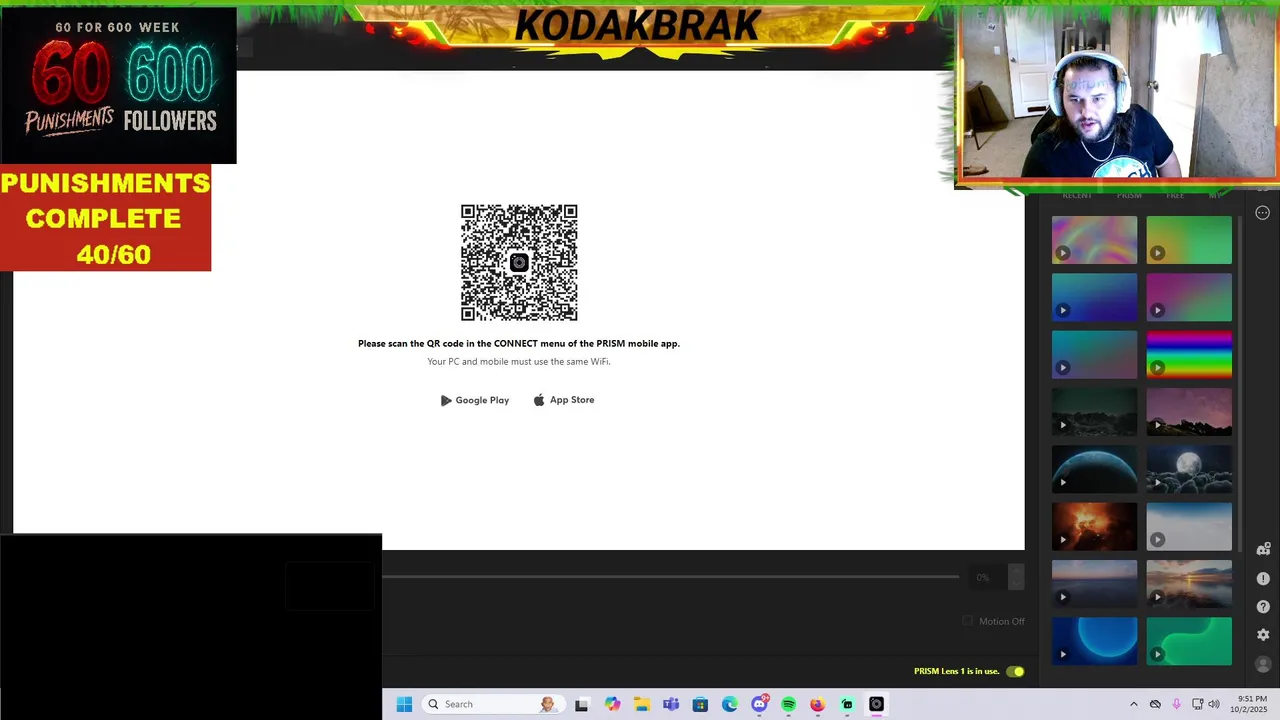Switch to the FREE backgrounds tab

tap(1175, 195)
